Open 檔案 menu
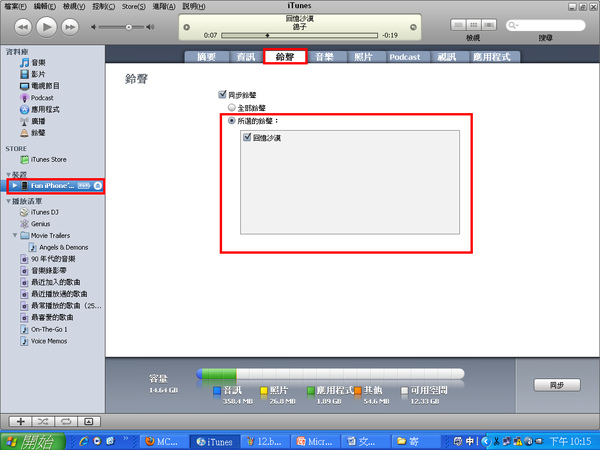 (15, 7)
